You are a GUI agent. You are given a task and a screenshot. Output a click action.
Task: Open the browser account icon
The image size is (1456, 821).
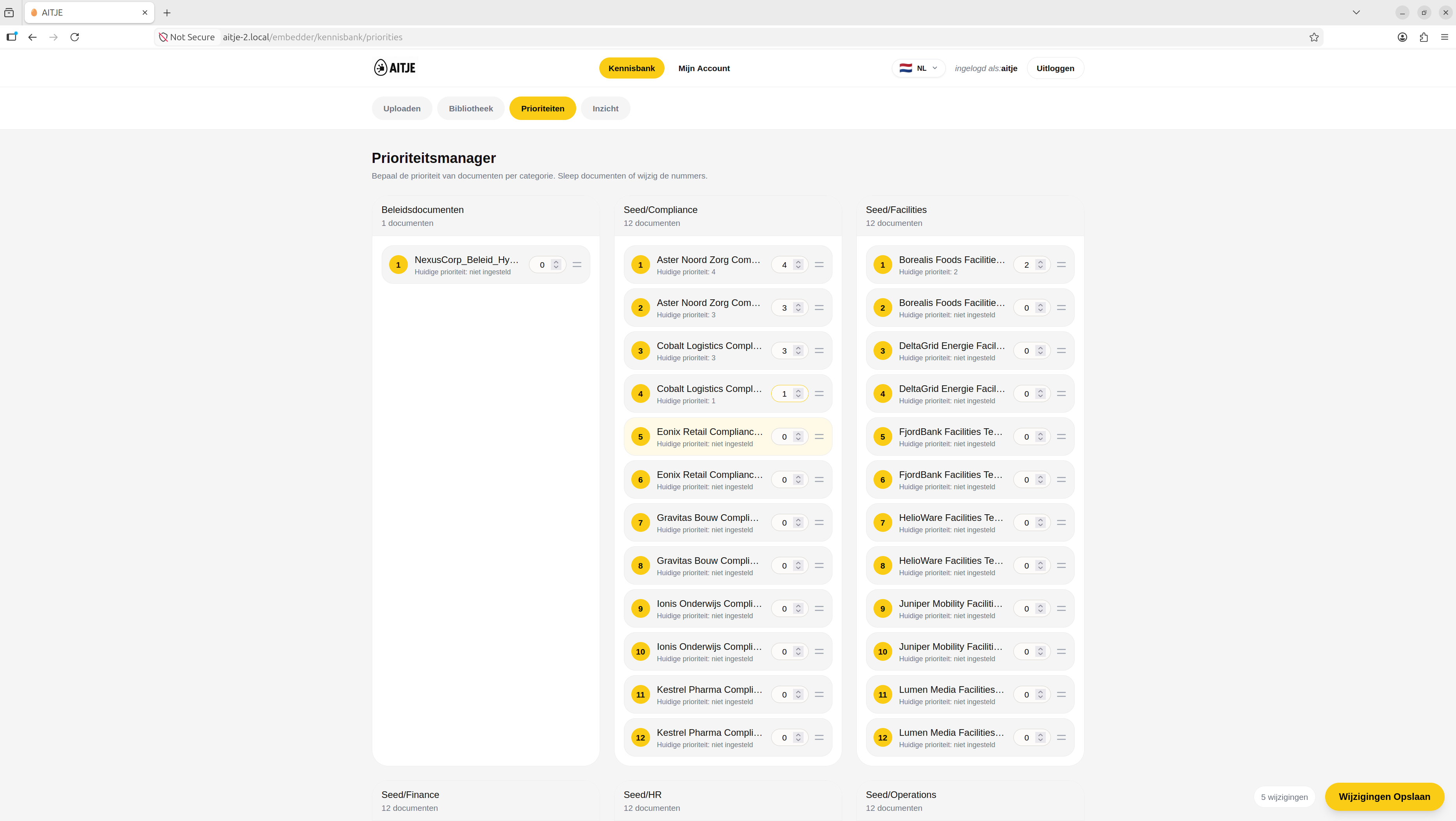[1402, 38]
